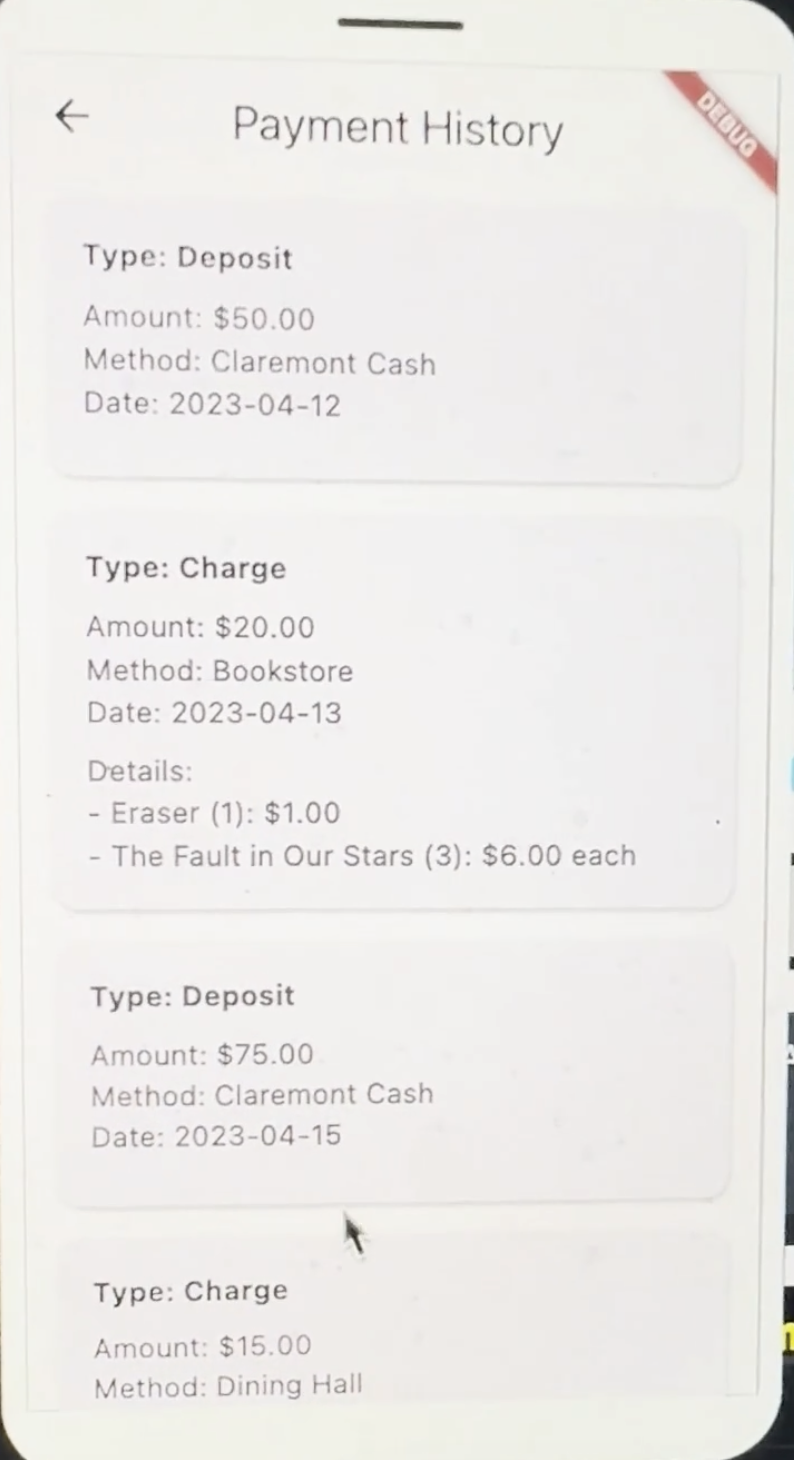794x1460 pixels.
Task: Select the Amount: $15.00 charge line
Action: (202, 1346)
